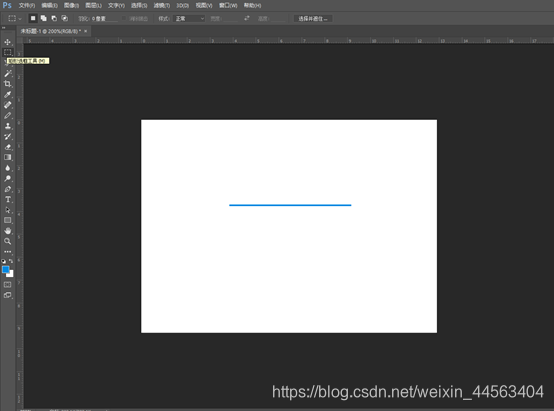Click the blue line on canvas
Image resolution: width=554 pixels, height=411 pixels.
pyautogui.click(x=290, y=205)
